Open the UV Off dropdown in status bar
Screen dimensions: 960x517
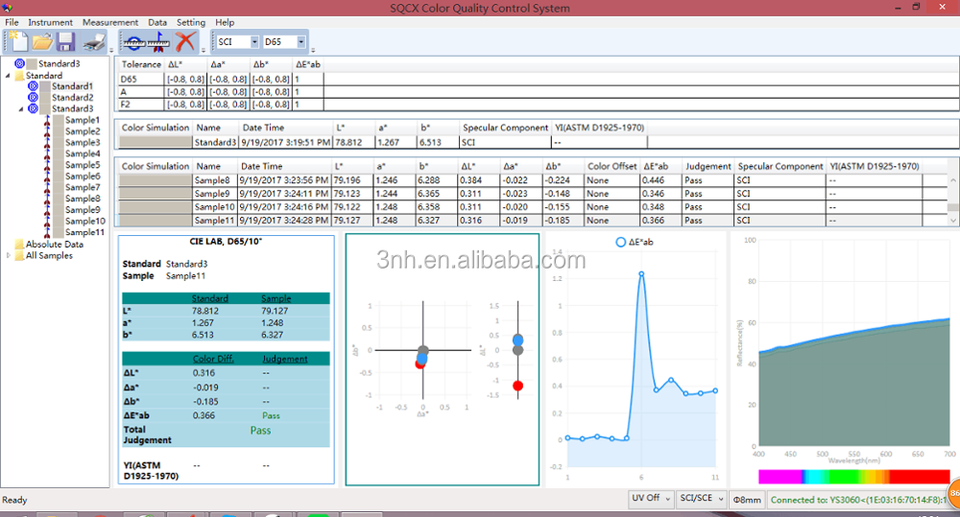pos(651,498)
